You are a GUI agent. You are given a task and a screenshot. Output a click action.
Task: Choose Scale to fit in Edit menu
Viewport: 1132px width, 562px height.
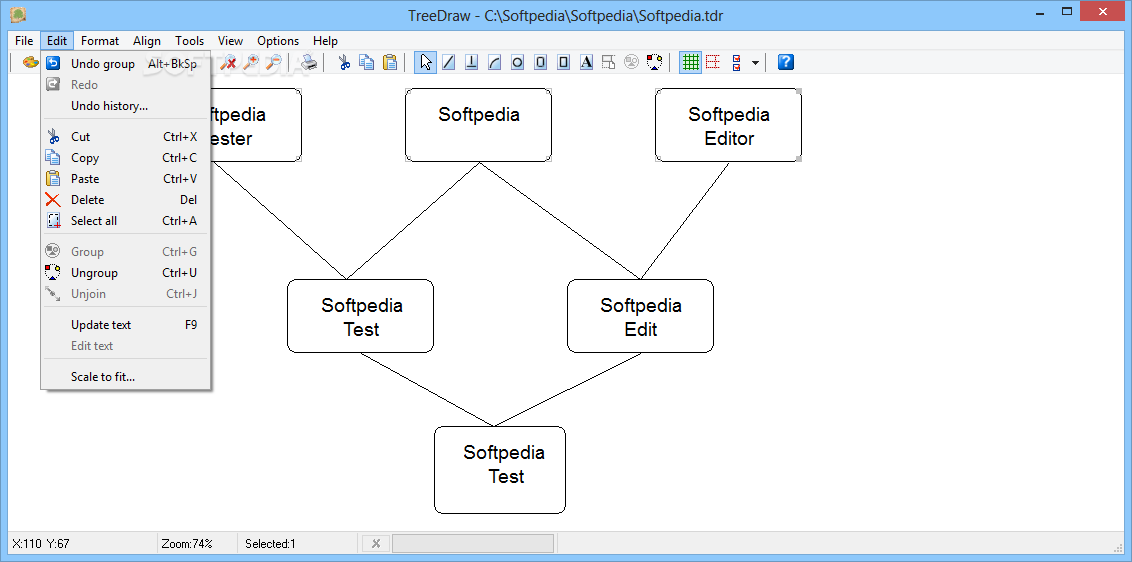tap(125, 376)
